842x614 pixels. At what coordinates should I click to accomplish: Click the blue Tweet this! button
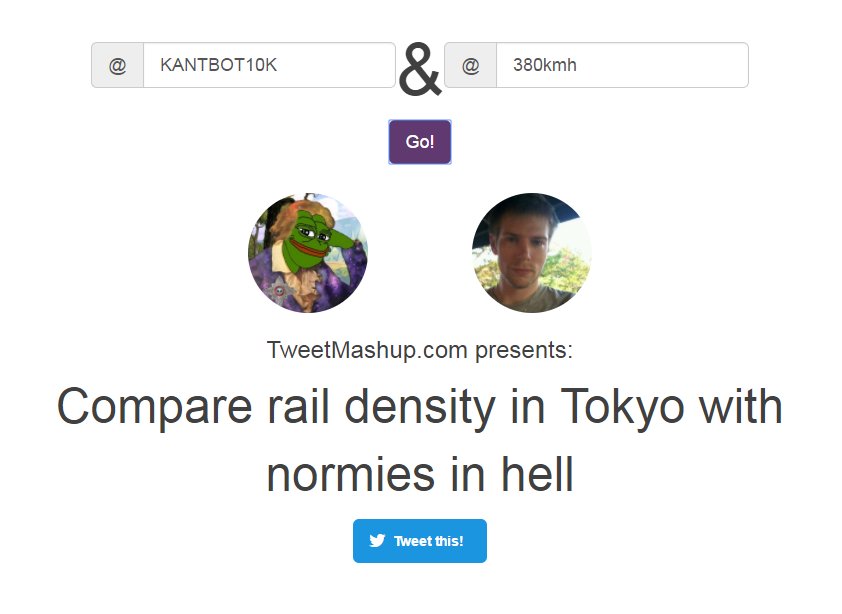[420, 541]
